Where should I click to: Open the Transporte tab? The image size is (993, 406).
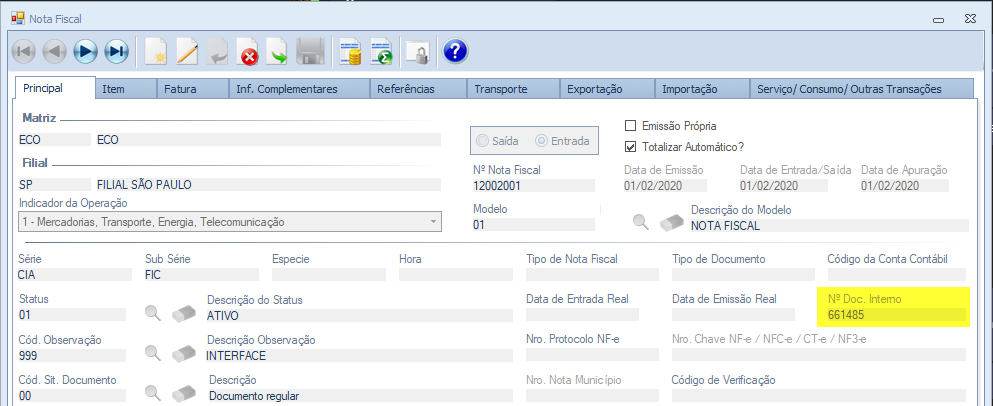[x=501, y=89]
